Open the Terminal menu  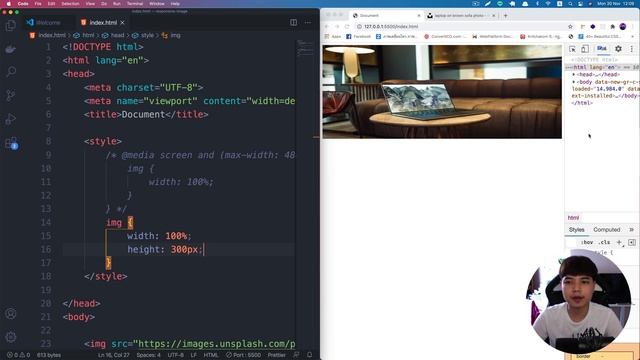pos(135,3)
